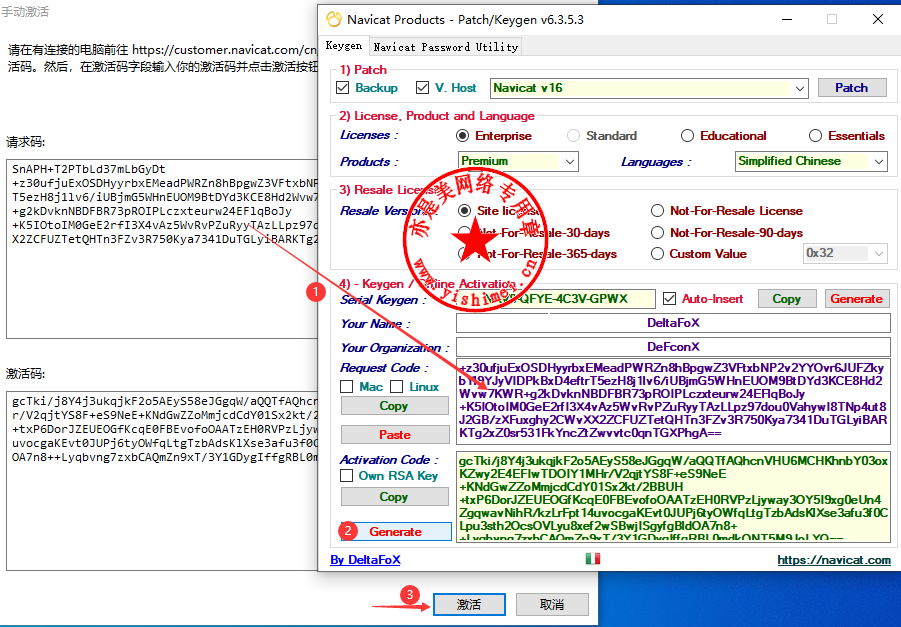Open the By DeltaFoX link

(x=365, y=560)
